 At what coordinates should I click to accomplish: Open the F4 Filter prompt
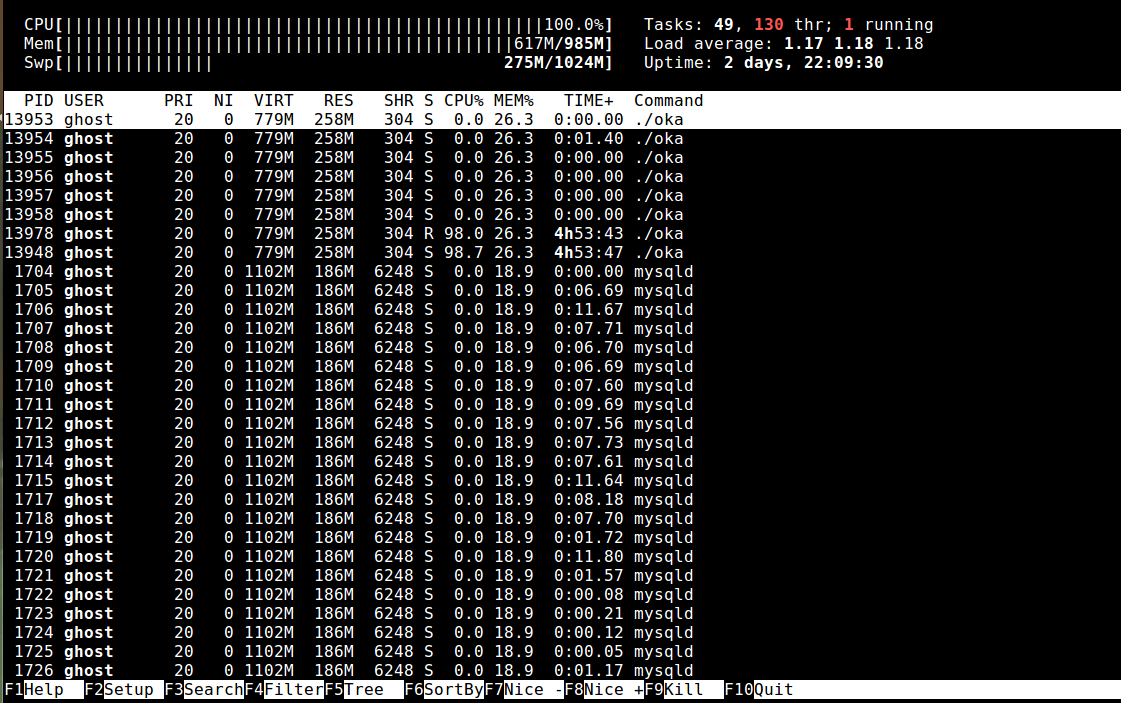(293, 690)
